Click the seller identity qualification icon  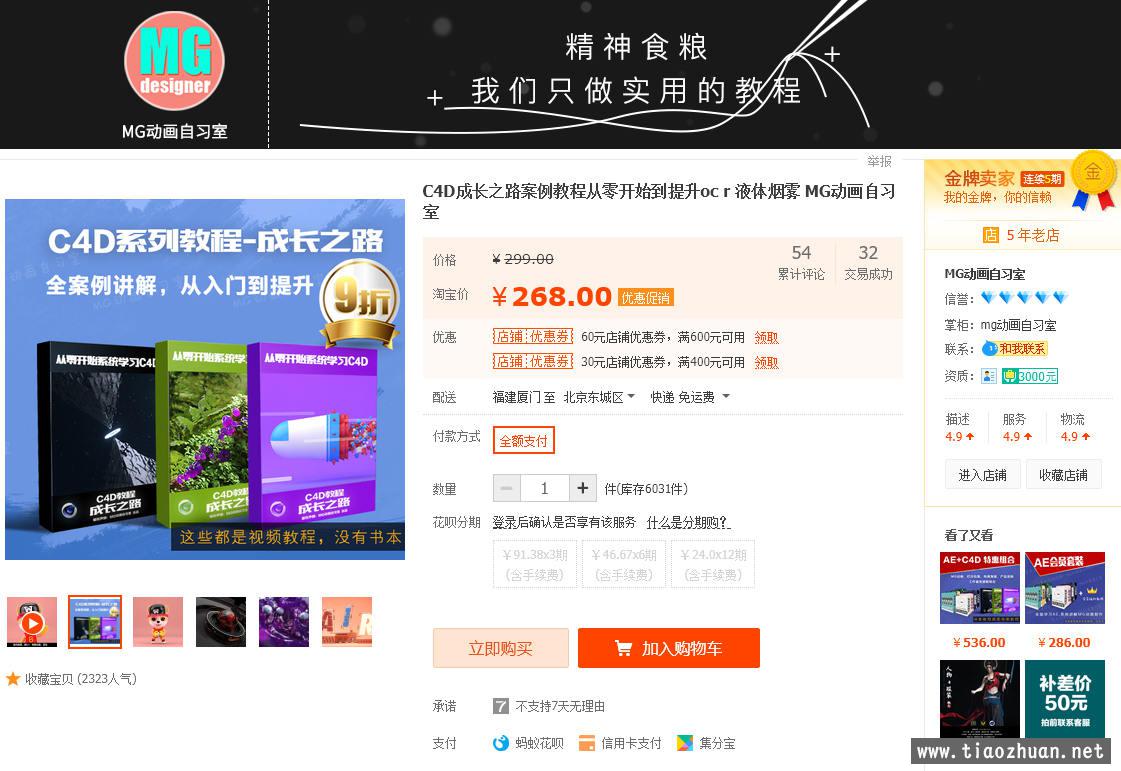tap(989, 376)
